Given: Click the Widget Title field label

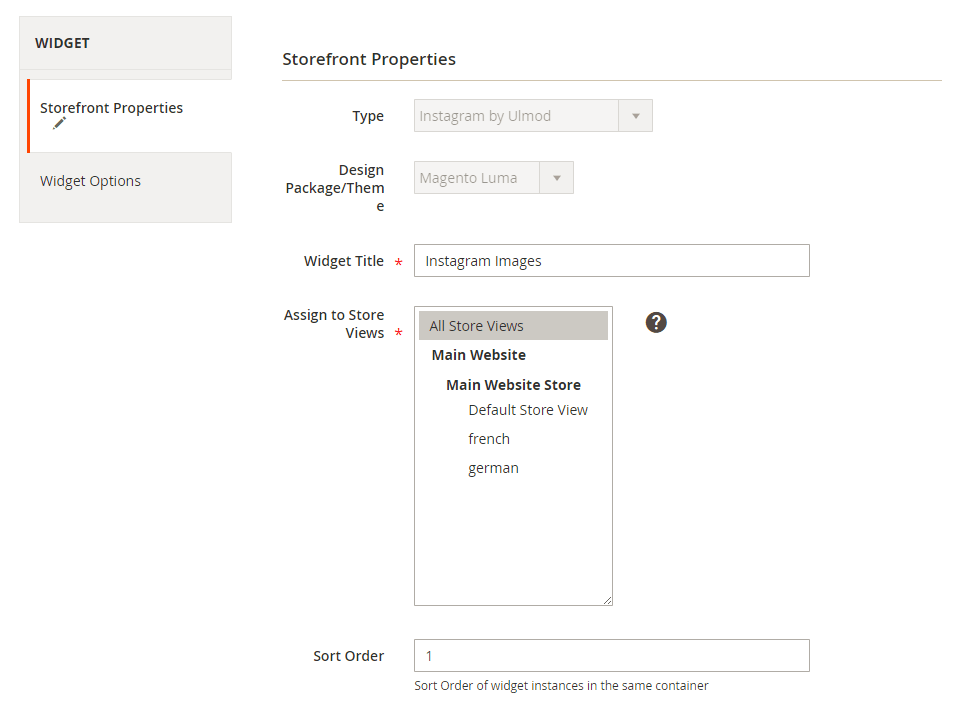Looking at the screenshot, I should (x=343, y=261).
